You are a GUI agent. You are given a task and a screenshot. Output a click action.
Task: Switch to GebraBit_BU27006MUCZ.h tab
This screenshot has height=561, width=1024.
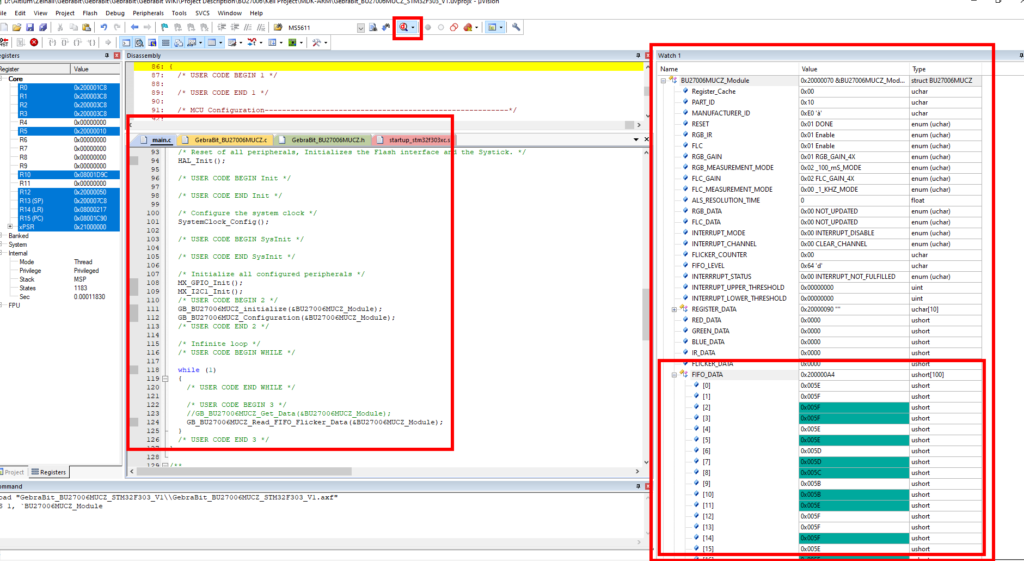pos(323,140)
